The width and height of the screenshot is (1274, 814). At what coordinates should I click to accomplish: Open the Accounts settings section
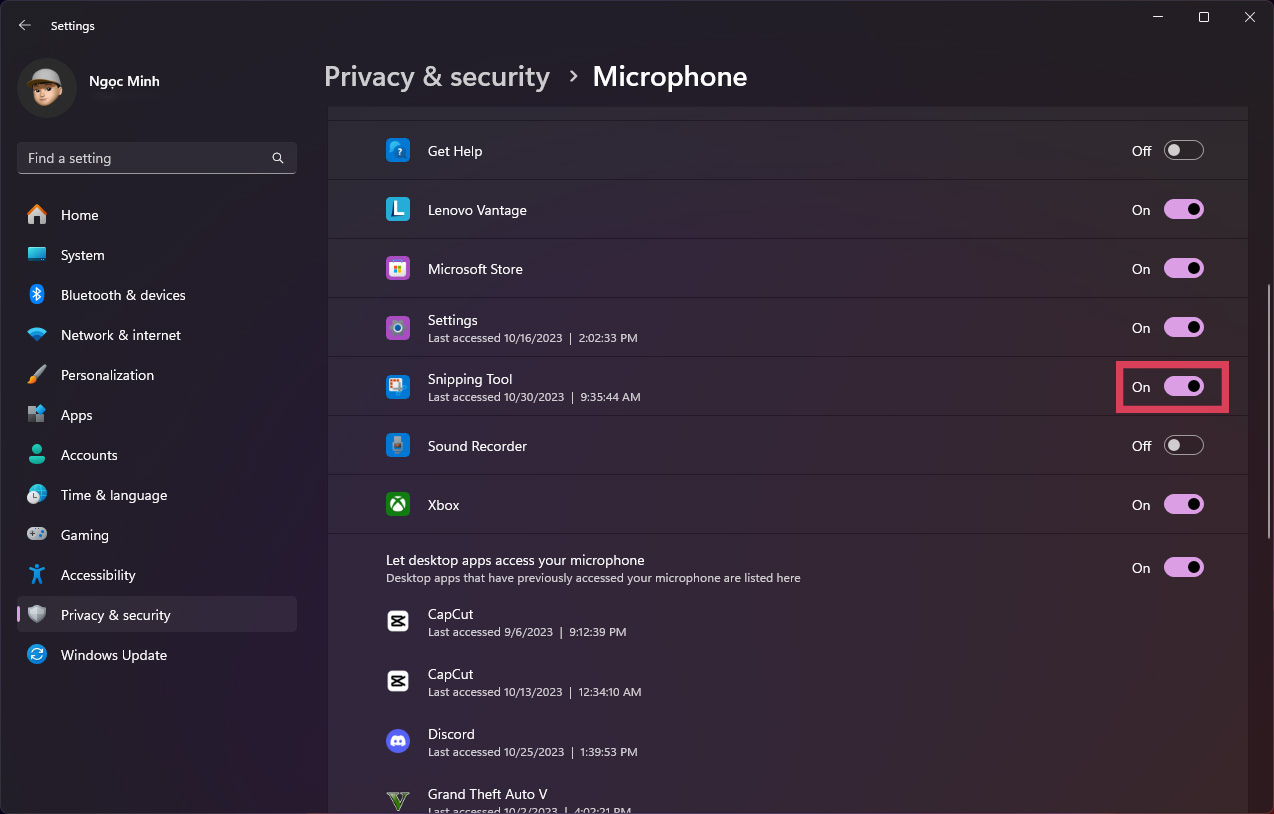157,455
